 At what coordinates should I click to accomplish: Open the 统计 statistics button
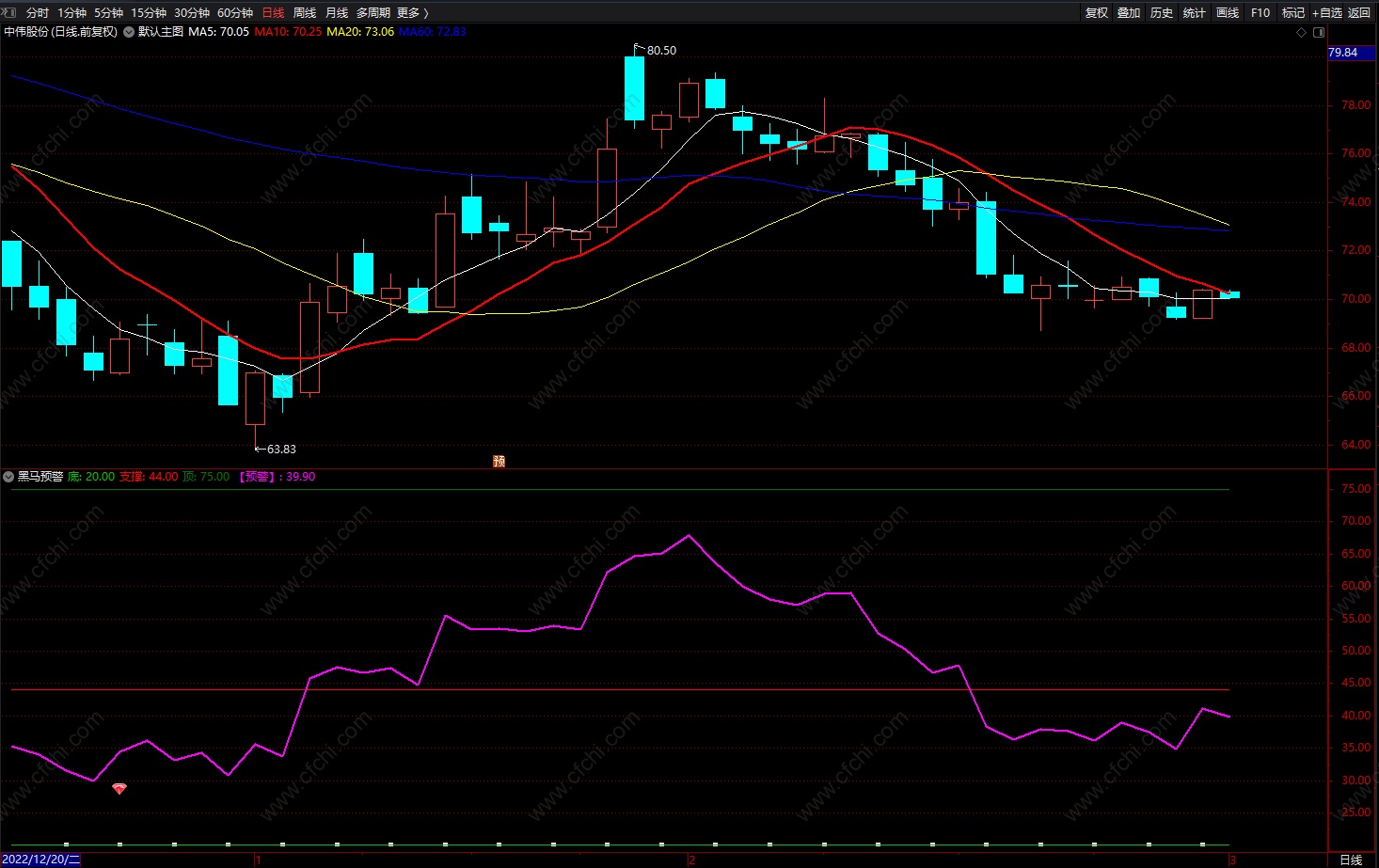pyautogui.click(x=1195, y=12)
